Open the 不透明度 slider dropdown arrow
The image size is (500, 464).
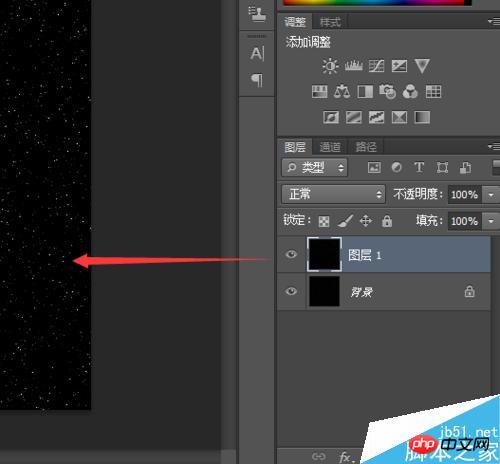click(491, 195)
